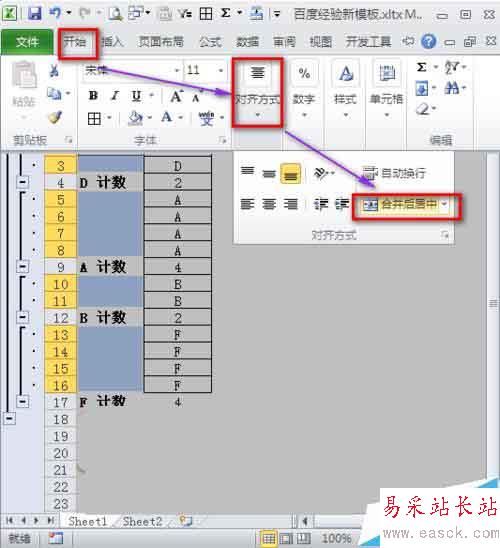Open the alignment dialog launcher
The width and height of the screenshot is (500, 548).
pyautogui.click(x=444, y=235)
